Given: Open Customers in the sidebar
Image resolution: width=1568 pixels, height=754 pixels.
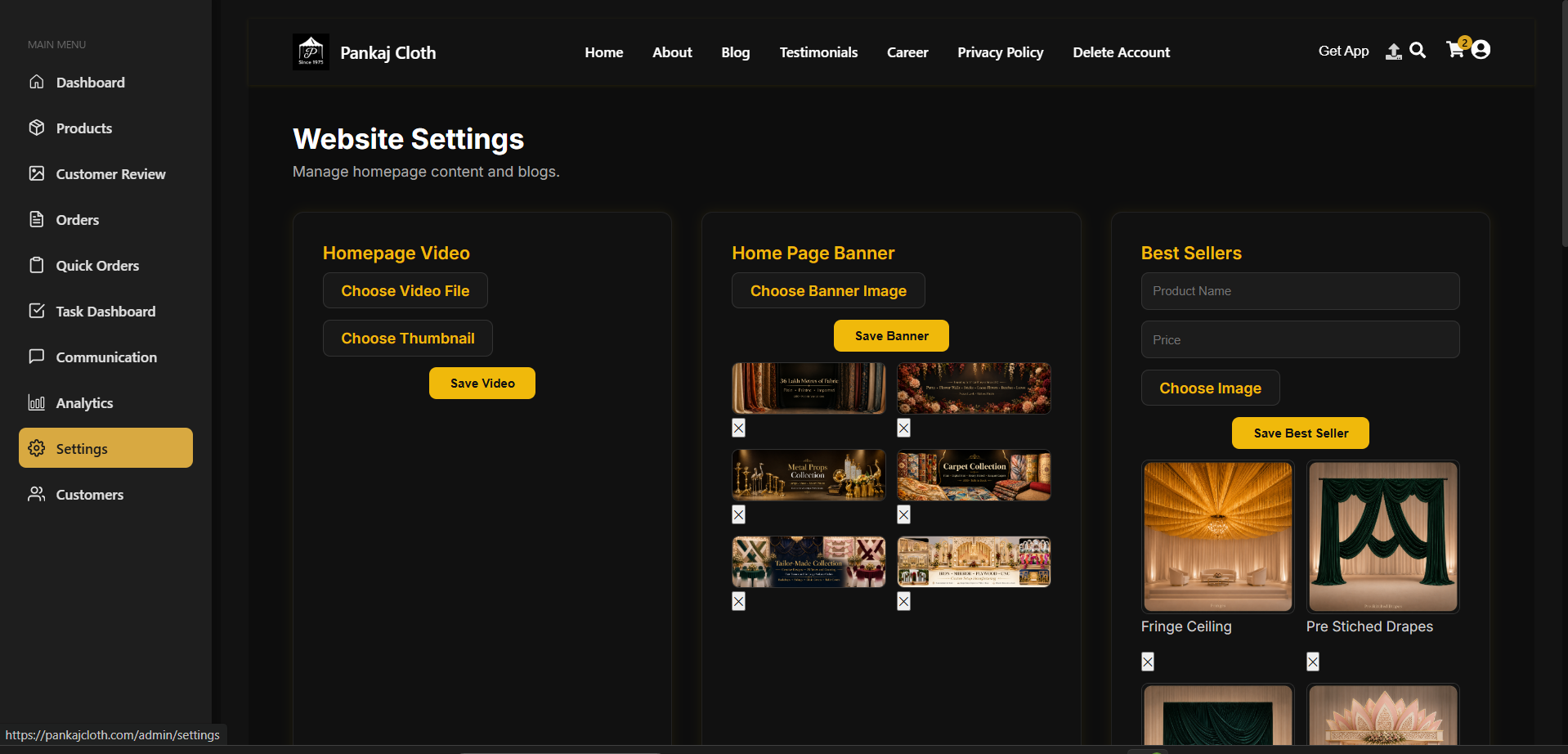Looking at the screenshot, I should pyautogui.click(x=105, y=495).
